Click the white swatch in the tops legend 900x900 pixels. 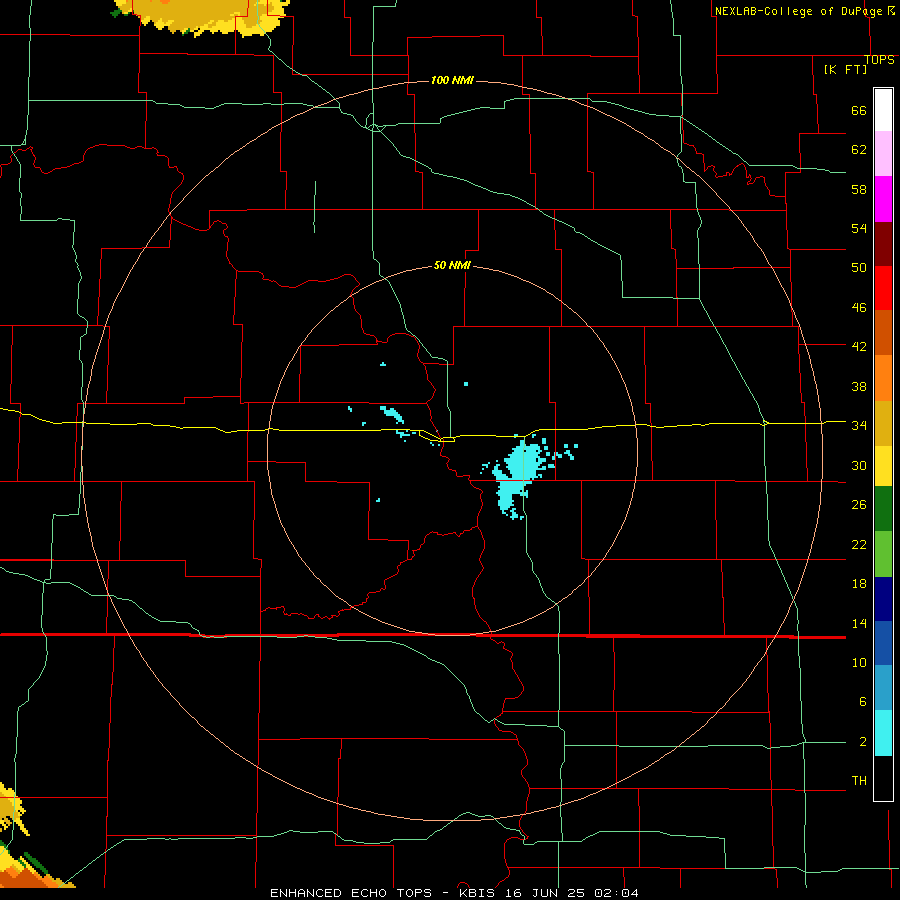pos(883,110)
